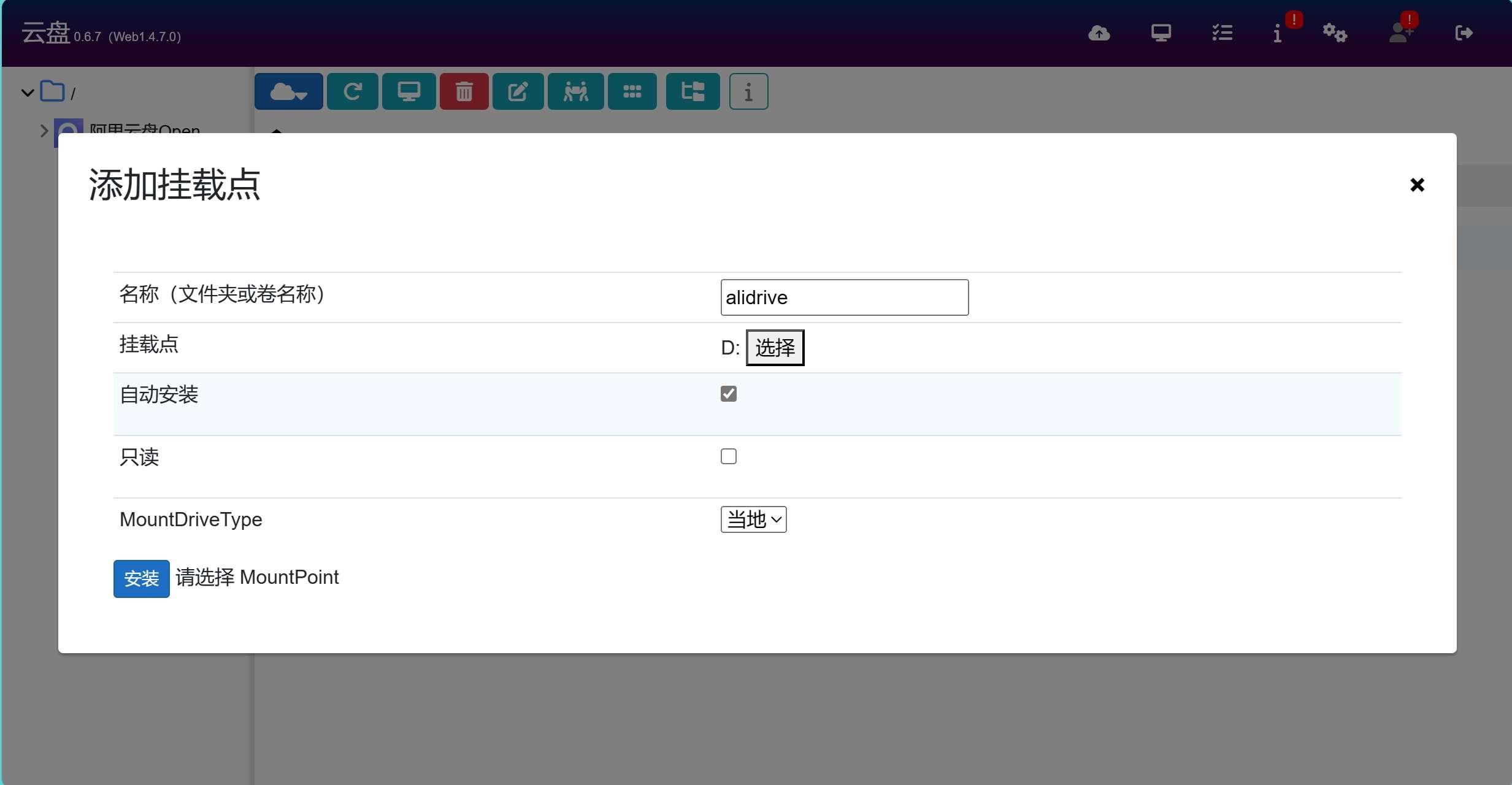Open the blue cloud dropdown toolbar button
The width and height of the screenshot is (1512, 785).
coord(288,91)
